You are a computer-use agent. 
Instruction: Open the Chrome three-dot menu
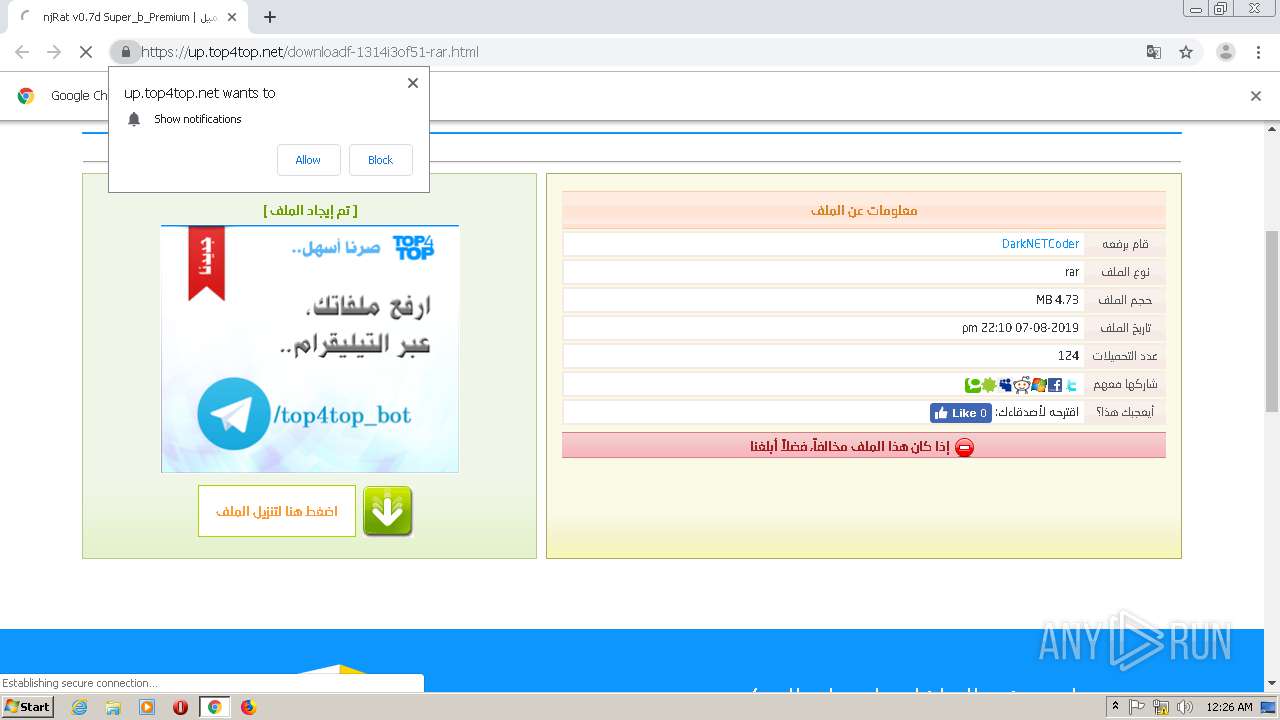point(1258,52)
